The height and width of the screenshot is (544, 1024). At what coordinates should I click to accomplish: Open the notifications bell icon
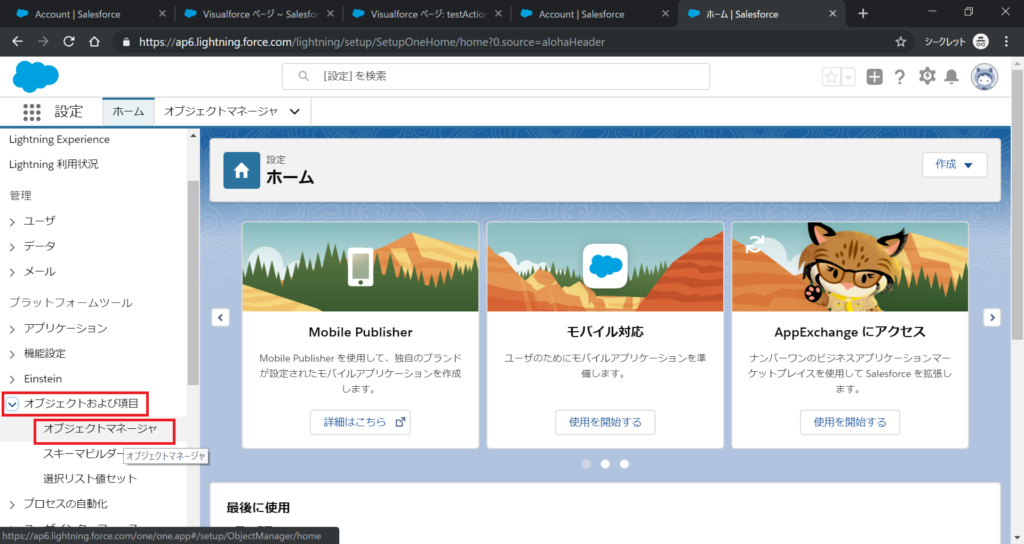point(952,77)
